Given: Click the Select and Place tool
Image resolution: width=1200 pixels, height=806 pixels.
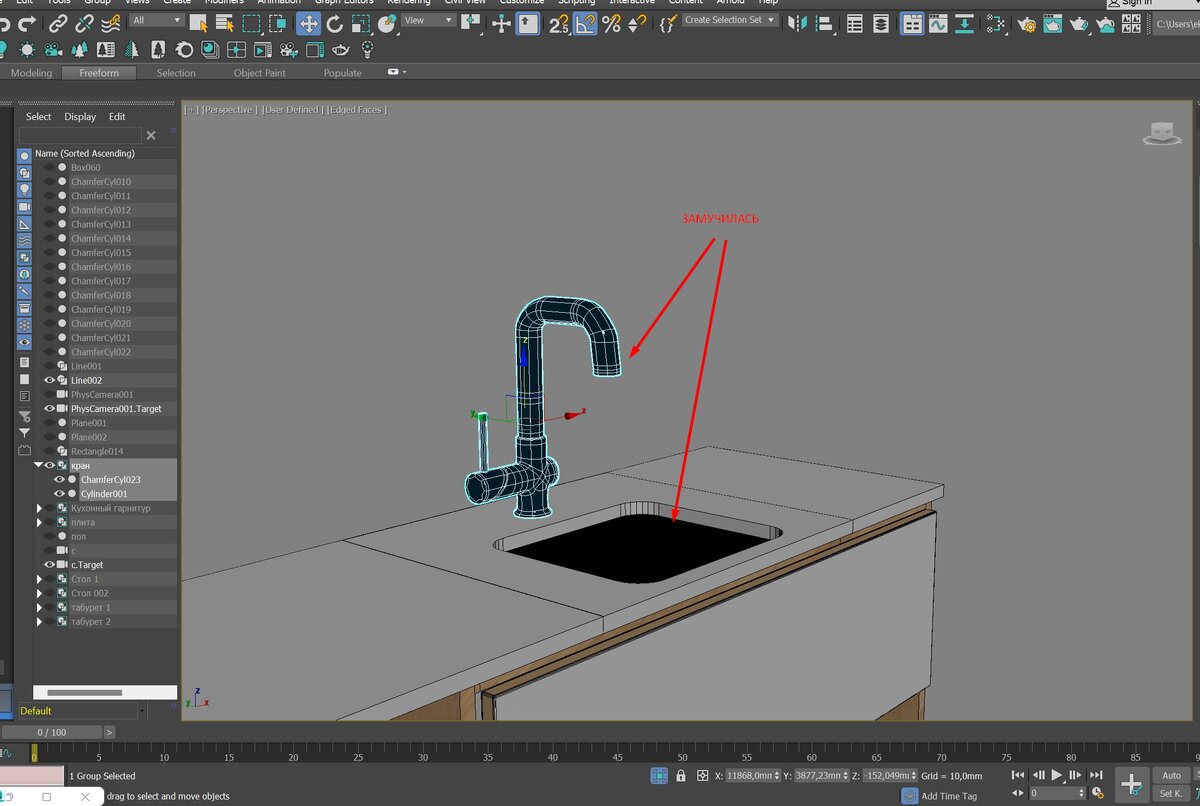Looking at the screenshot, I should click(388, 23).
